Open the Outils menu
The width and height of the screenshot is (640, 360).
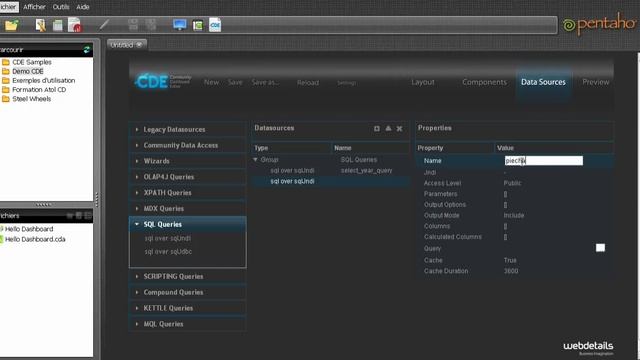click(61, 7)
